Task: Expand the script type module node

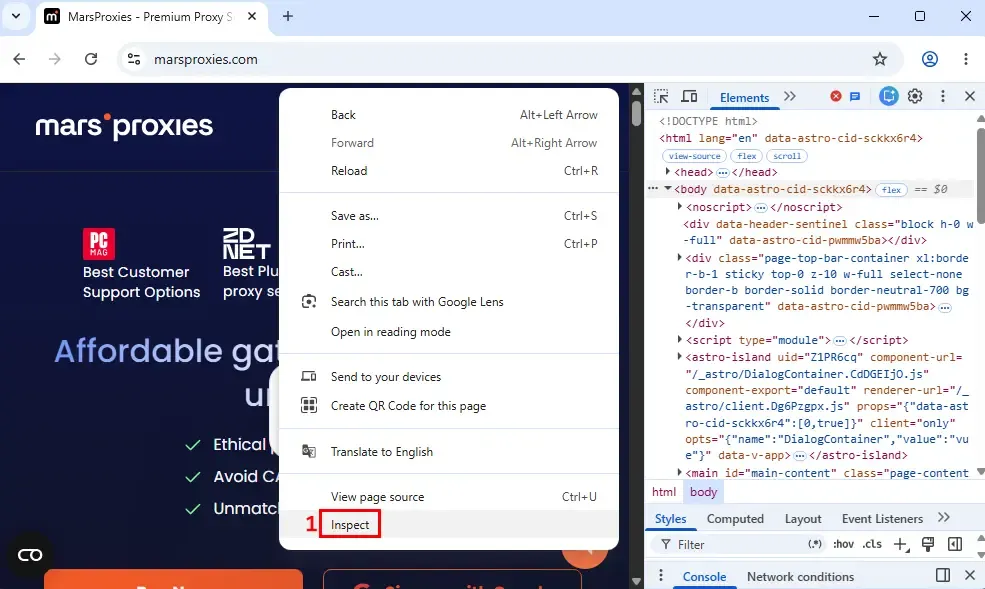Action: (x=679, y=339)
